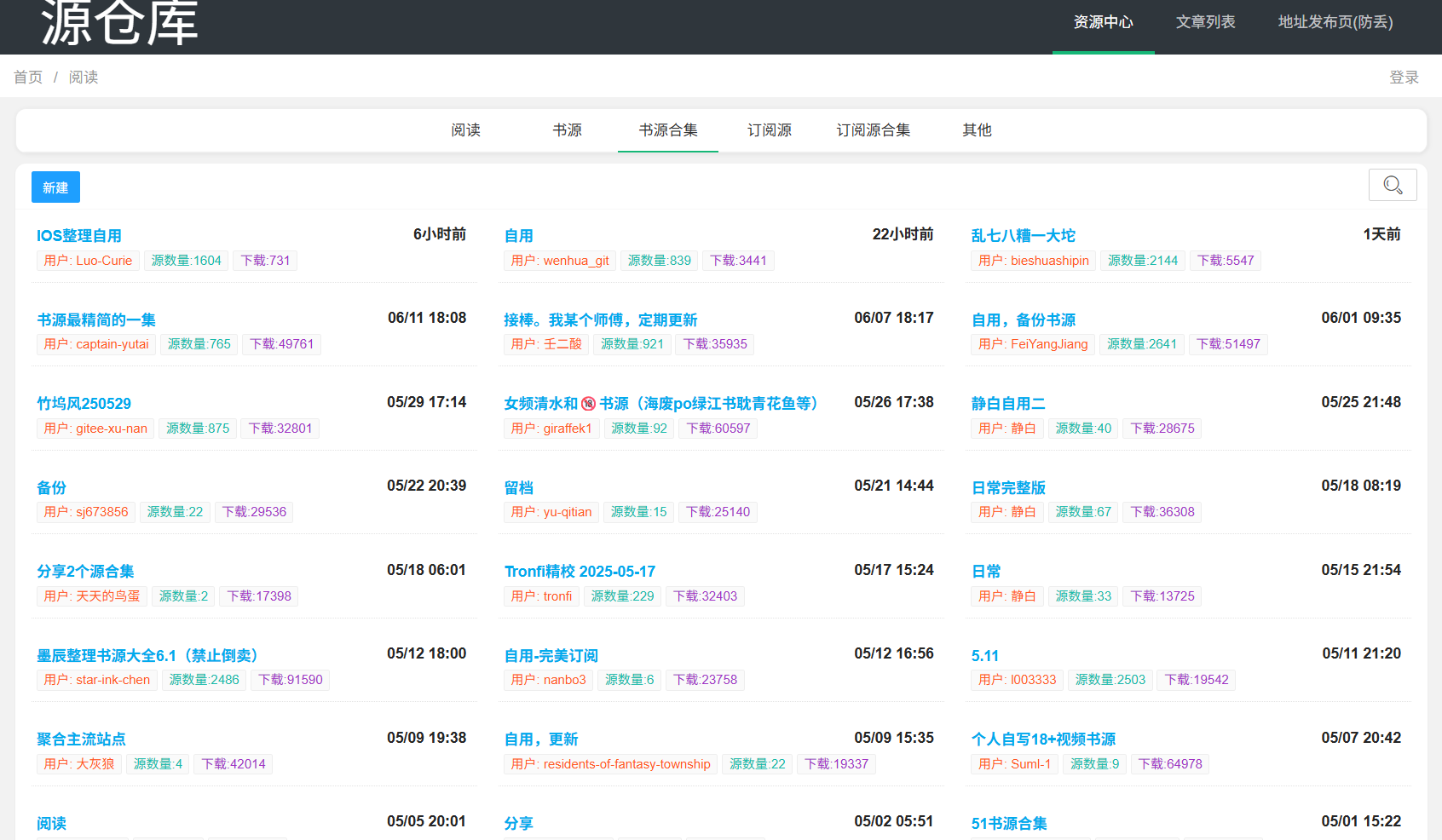
Task: Switch to the 订阅源 tab
Action: pos(770,130)
